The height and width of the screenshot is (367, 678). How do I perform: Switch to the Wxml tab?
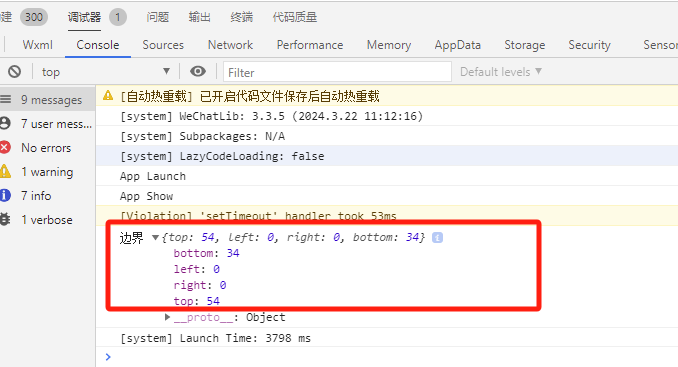coord(38,45)
